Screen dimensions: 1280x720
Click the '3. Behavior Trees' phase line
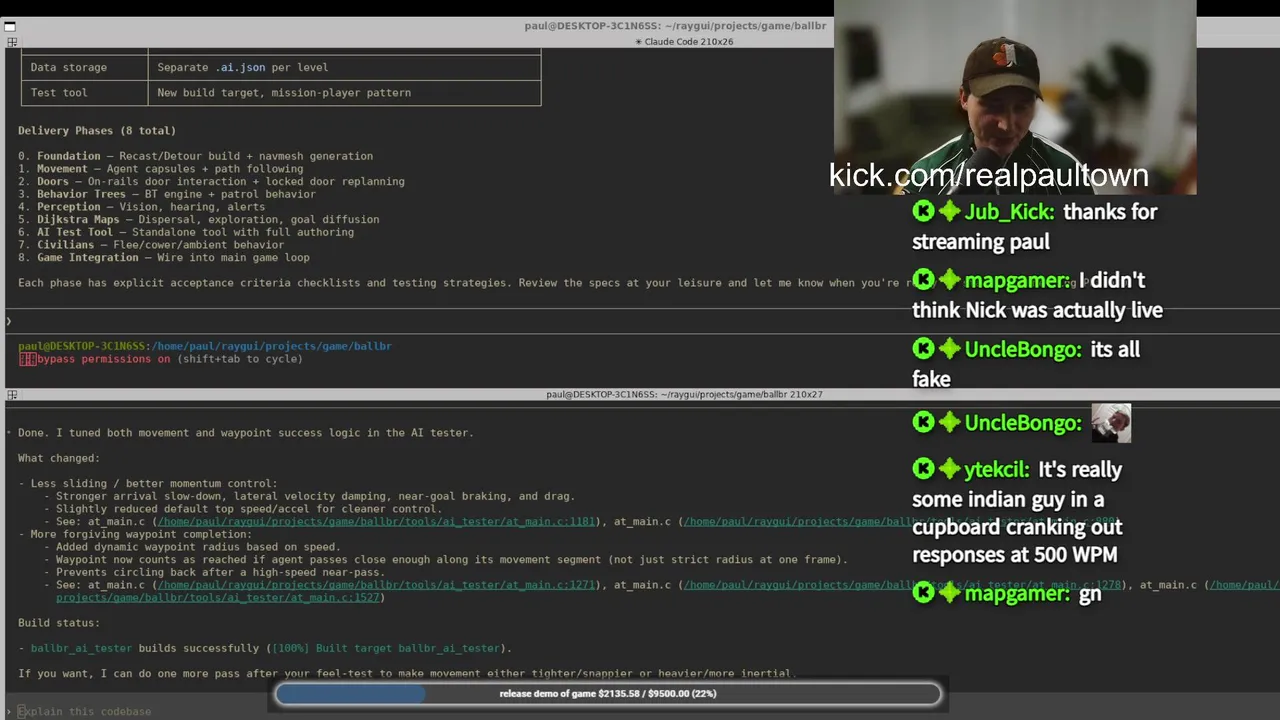click(x=167, y=194)
